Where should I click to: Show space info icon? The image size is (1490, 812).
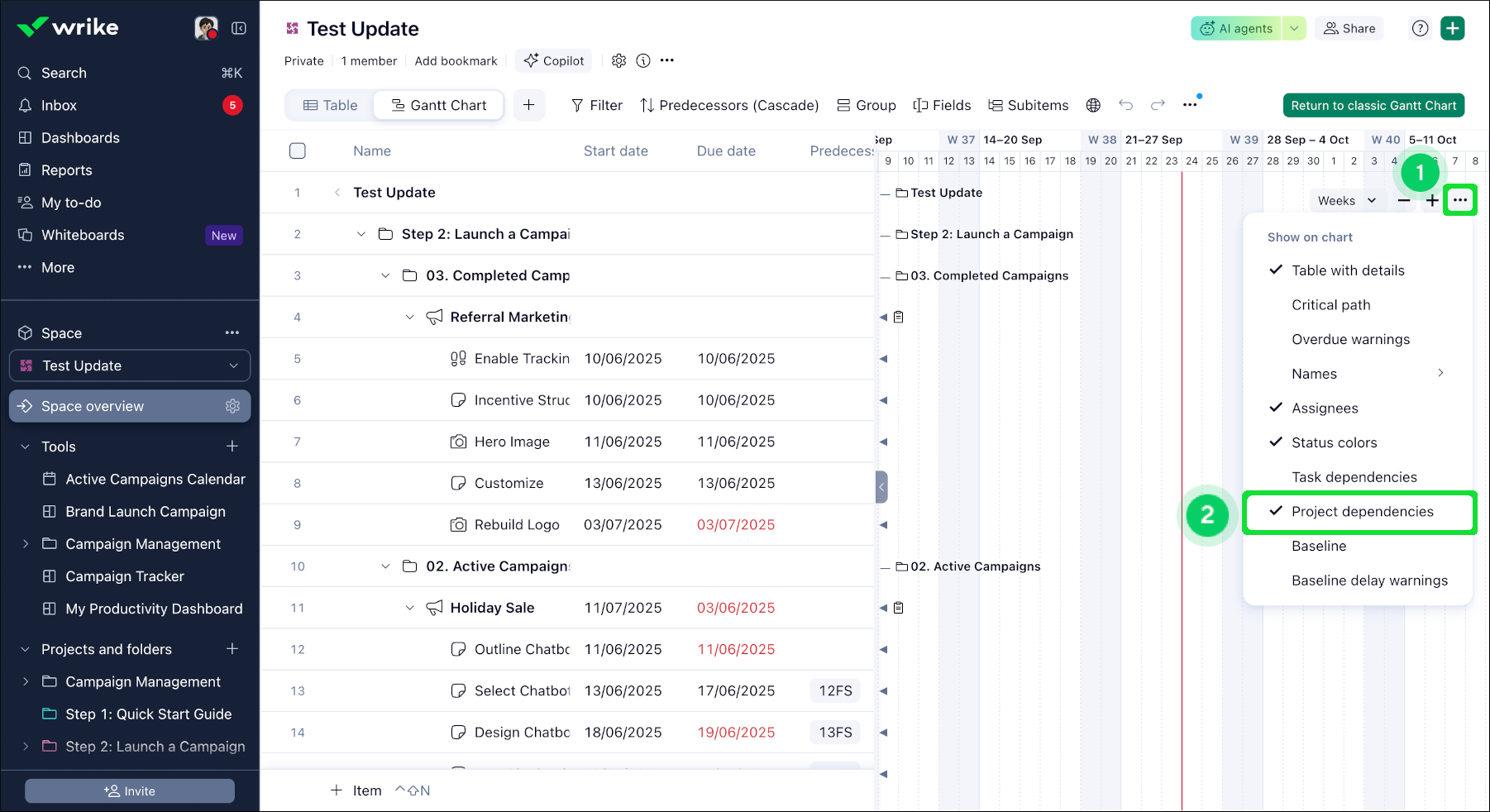(643, 60)
